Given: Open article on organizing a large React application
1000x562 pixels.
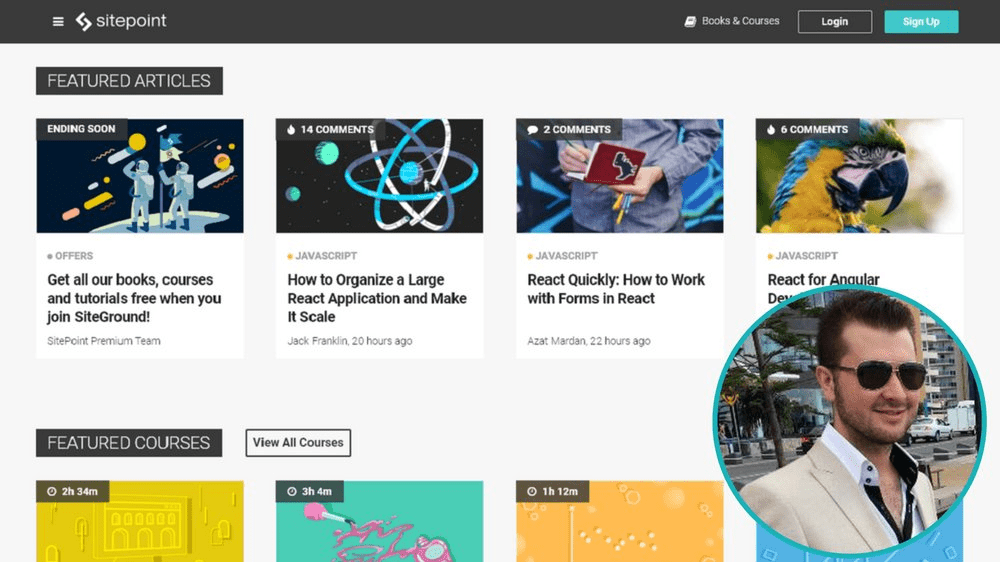Looking at the screenshot, I should pos(377,298).
